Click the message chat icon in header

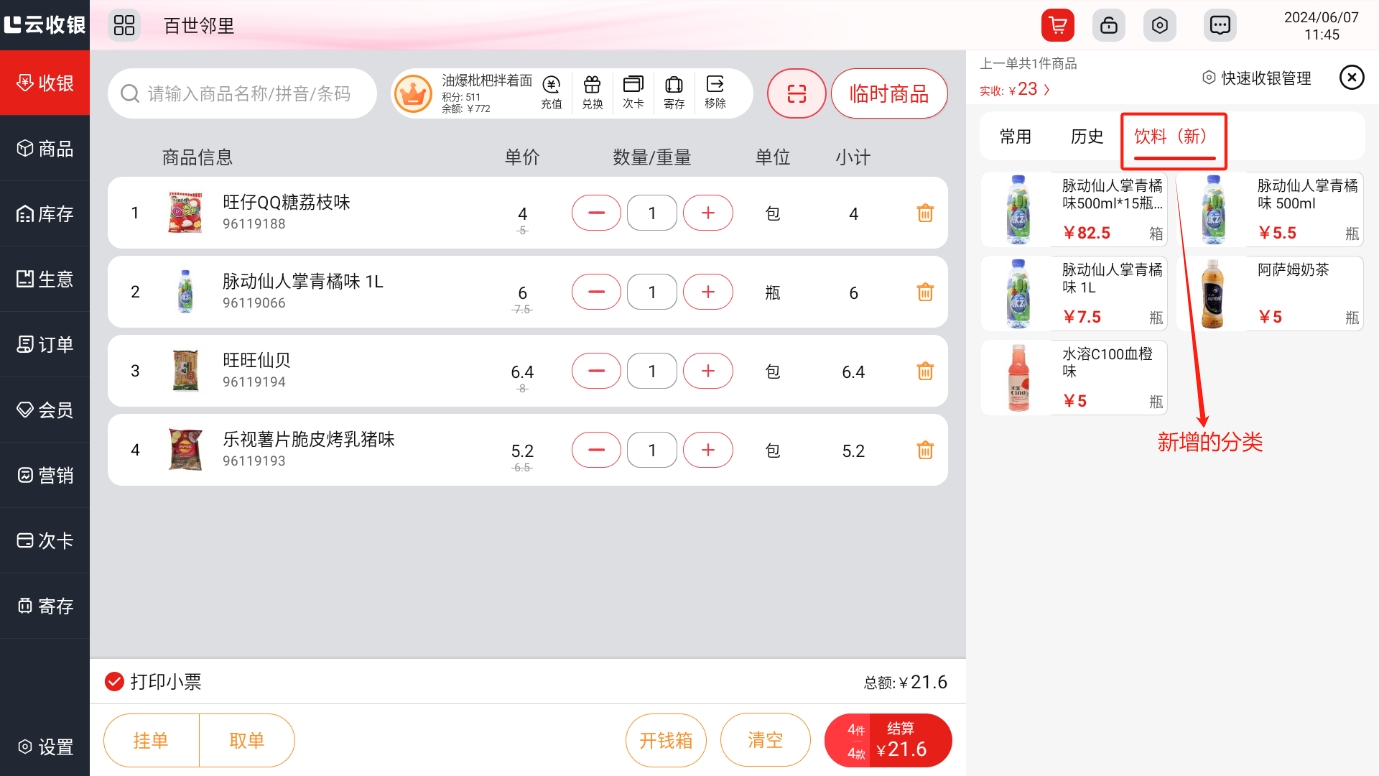point(1219,26)
